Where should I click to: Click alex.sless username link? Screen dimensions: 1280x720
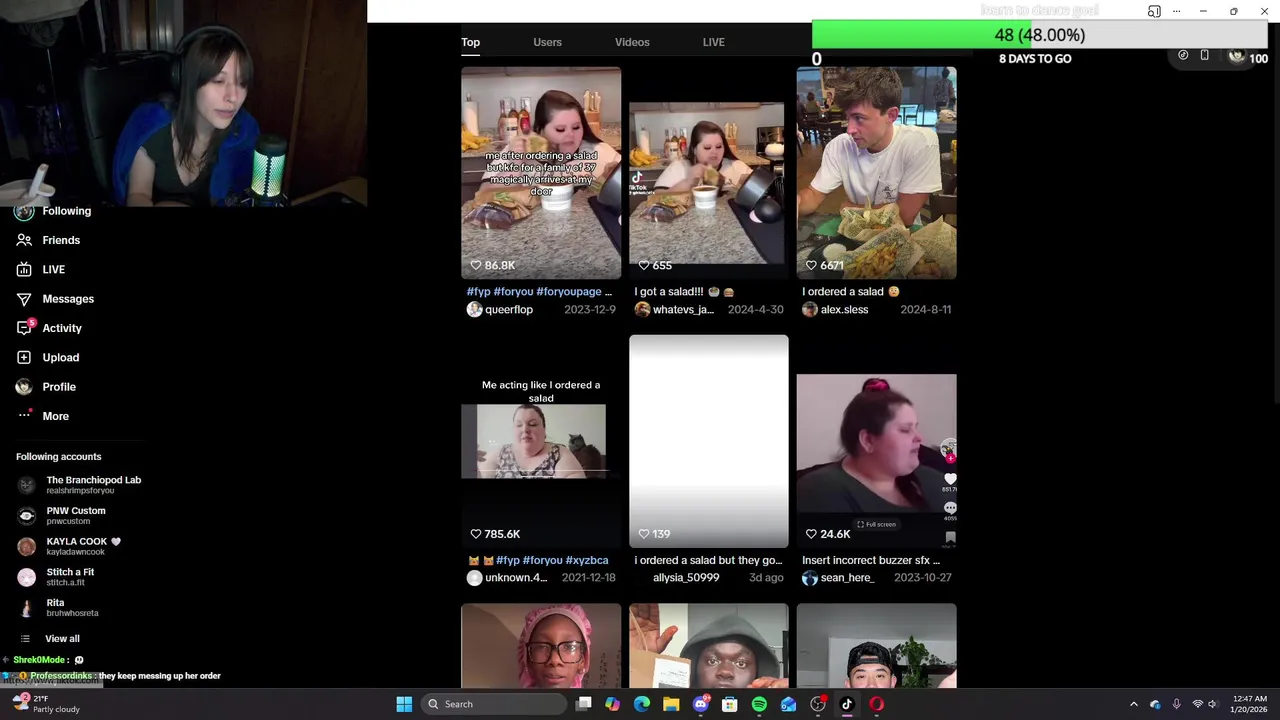click(x=845, y=310)
